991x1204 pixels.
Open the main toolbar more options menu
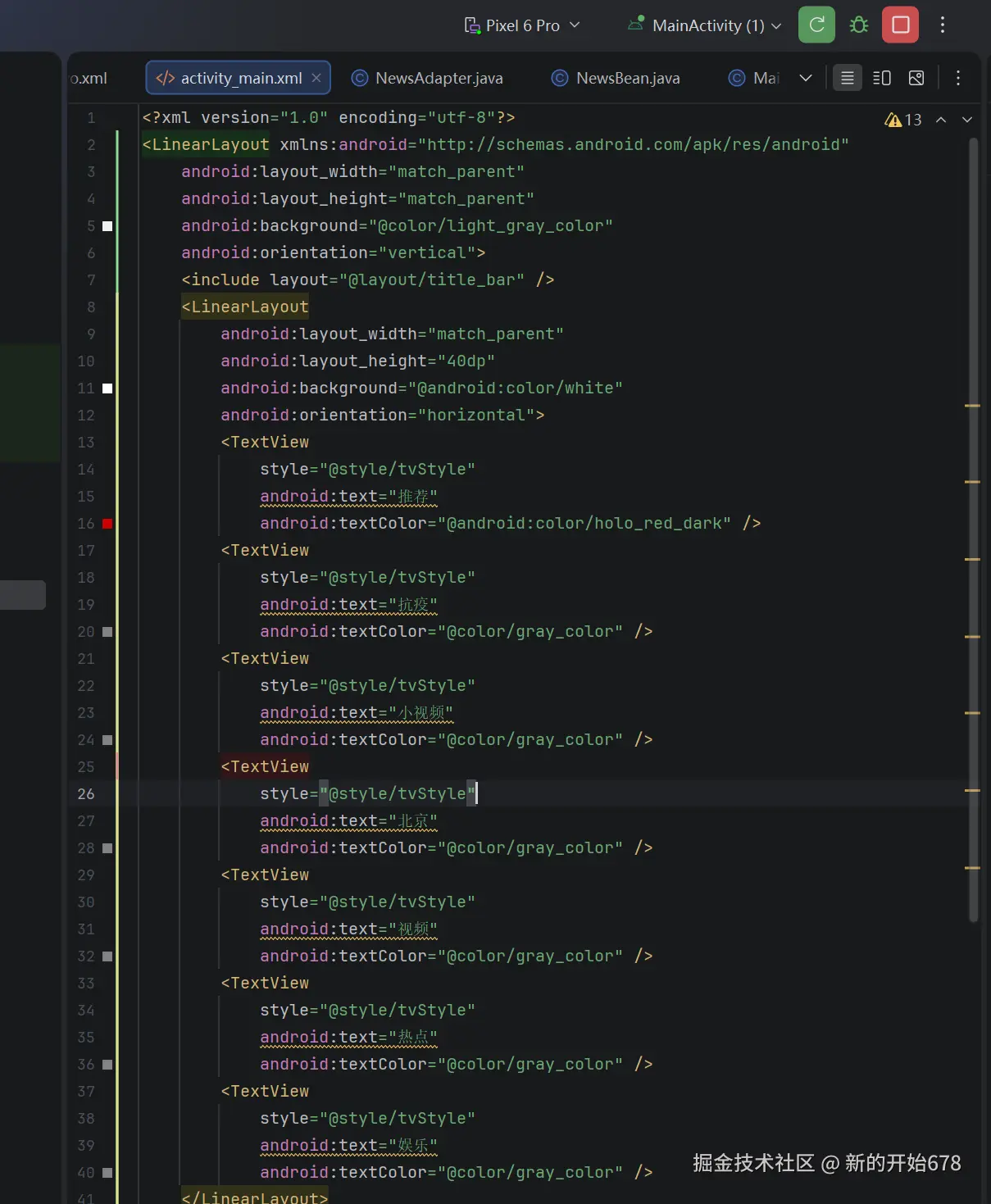(943, 25)
